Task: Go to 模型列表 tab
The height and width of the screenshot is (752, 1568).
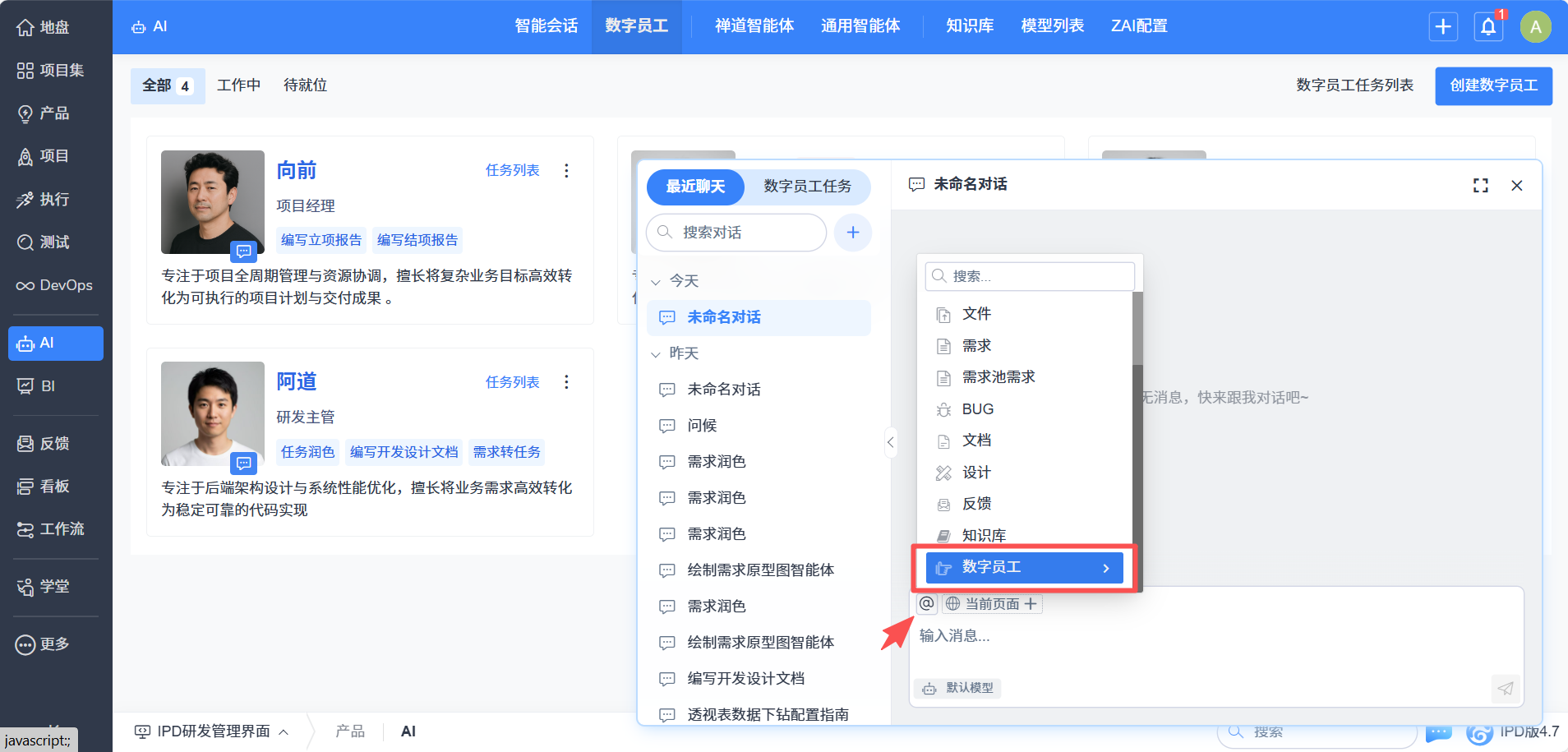Action: tap(1053, 26)
